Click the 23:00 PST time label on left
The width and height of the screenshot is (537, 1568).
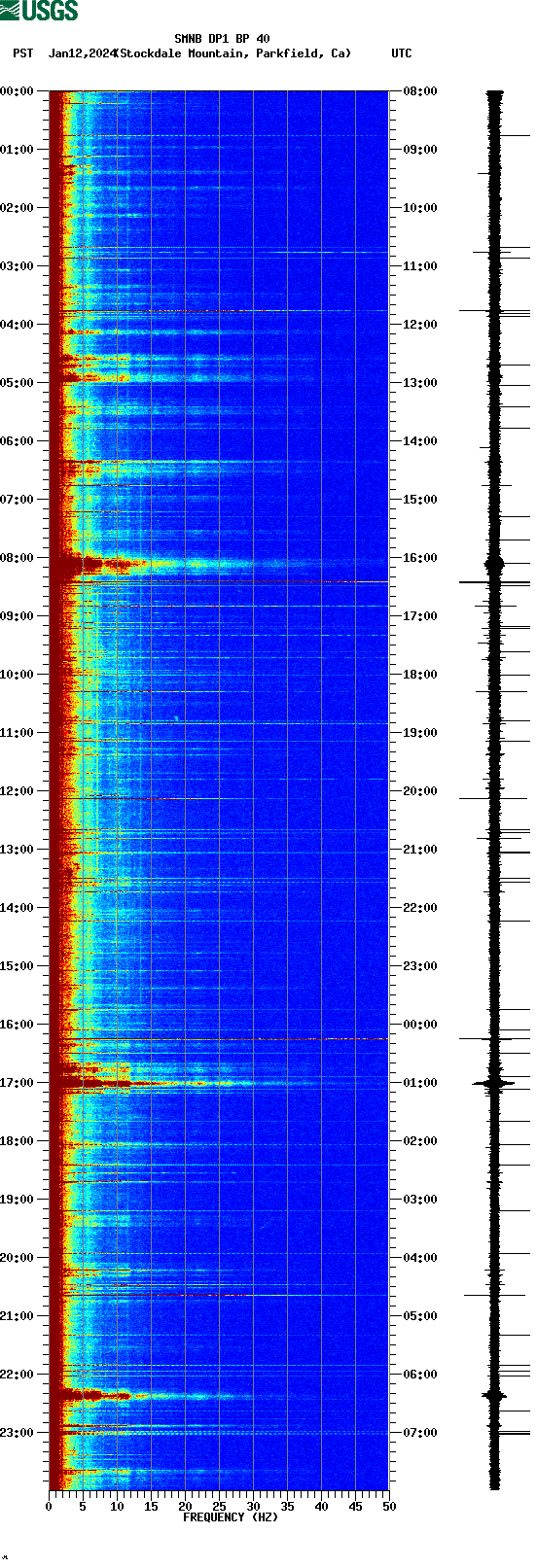(18, 1433)
